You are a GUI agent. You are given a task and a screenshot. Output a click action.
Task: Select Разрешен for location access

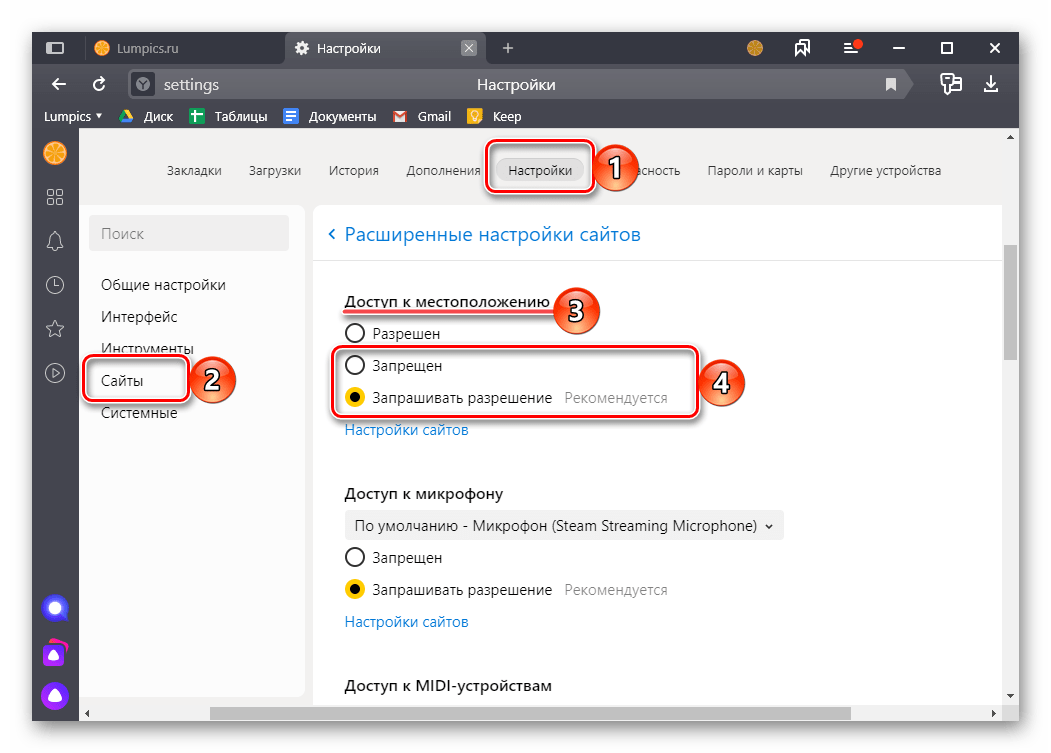355,333
